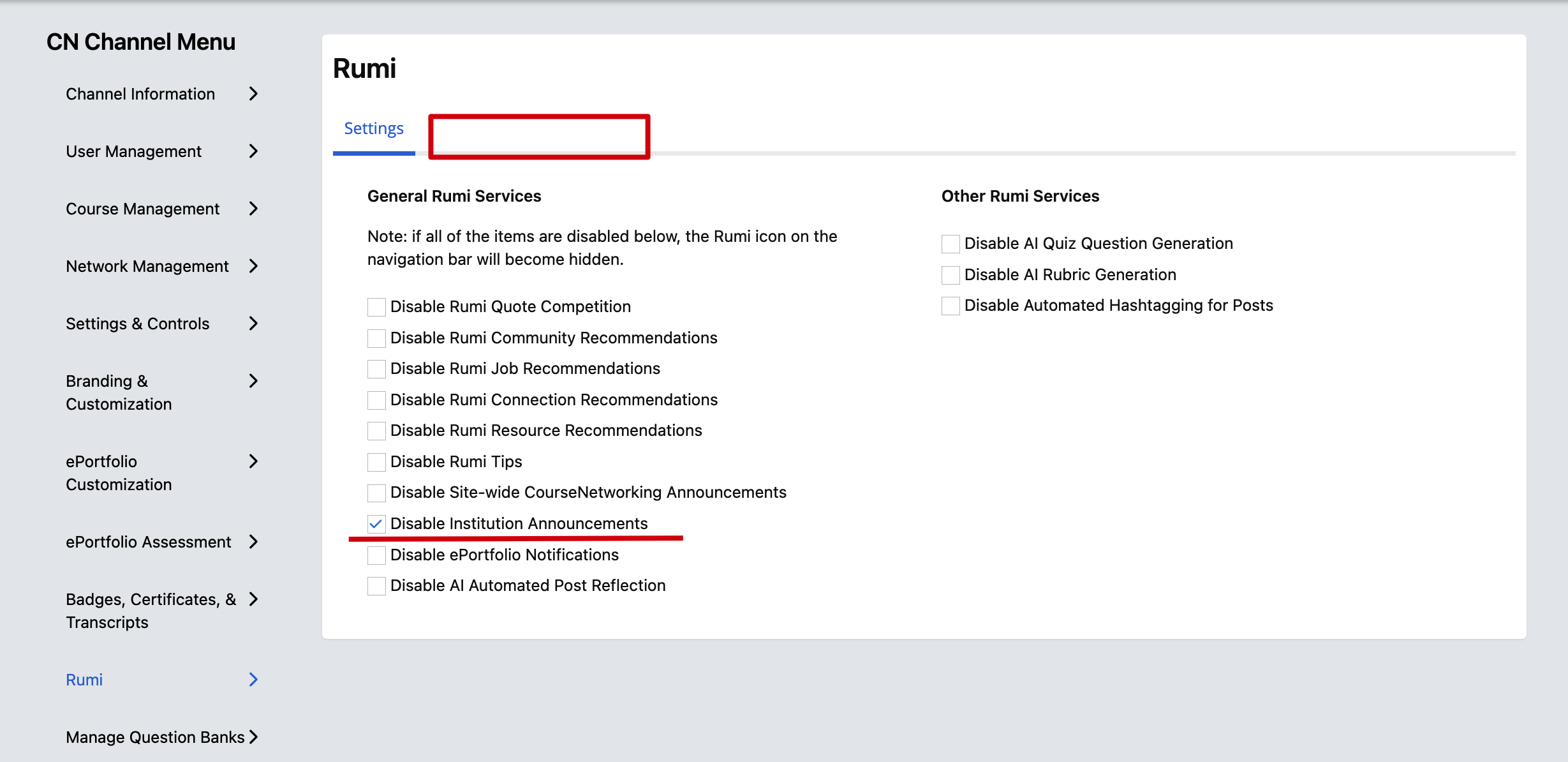The height and width of the screenshot is (762, 1568).
Task: Check Disable AI Automated Post Reflection
Action: [x=376, y=586]
